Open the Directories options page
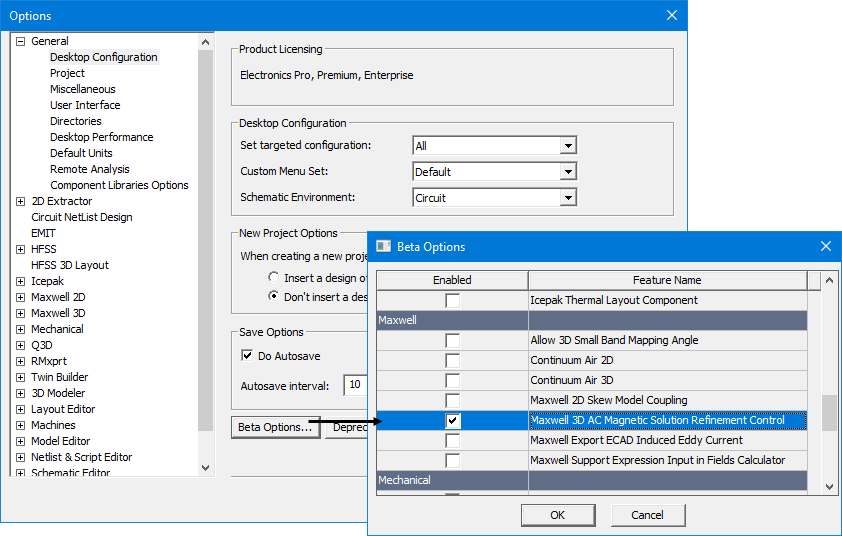 (x=76, y=121)
